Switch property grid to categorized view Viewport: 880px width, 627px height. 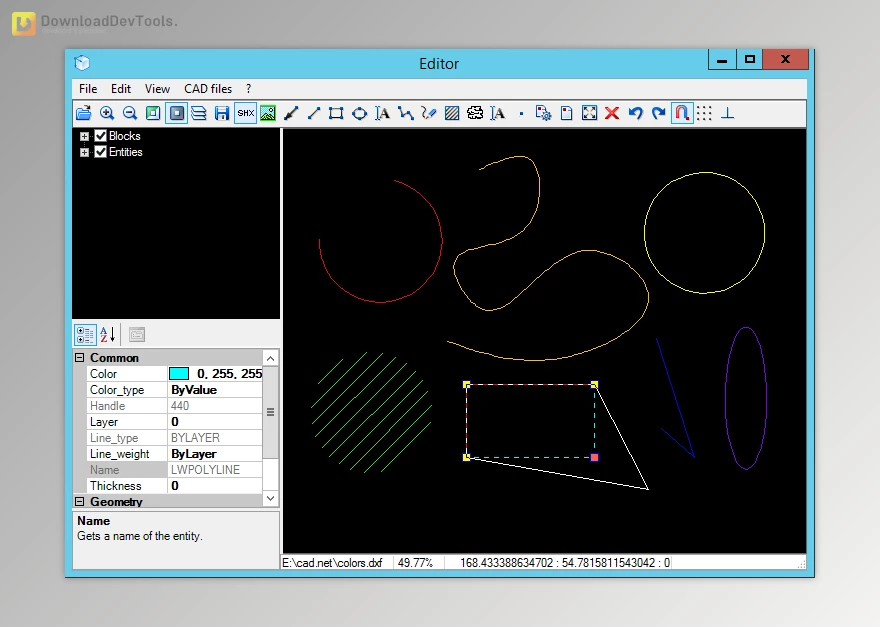pyautogui.click(x=85, y=335)
